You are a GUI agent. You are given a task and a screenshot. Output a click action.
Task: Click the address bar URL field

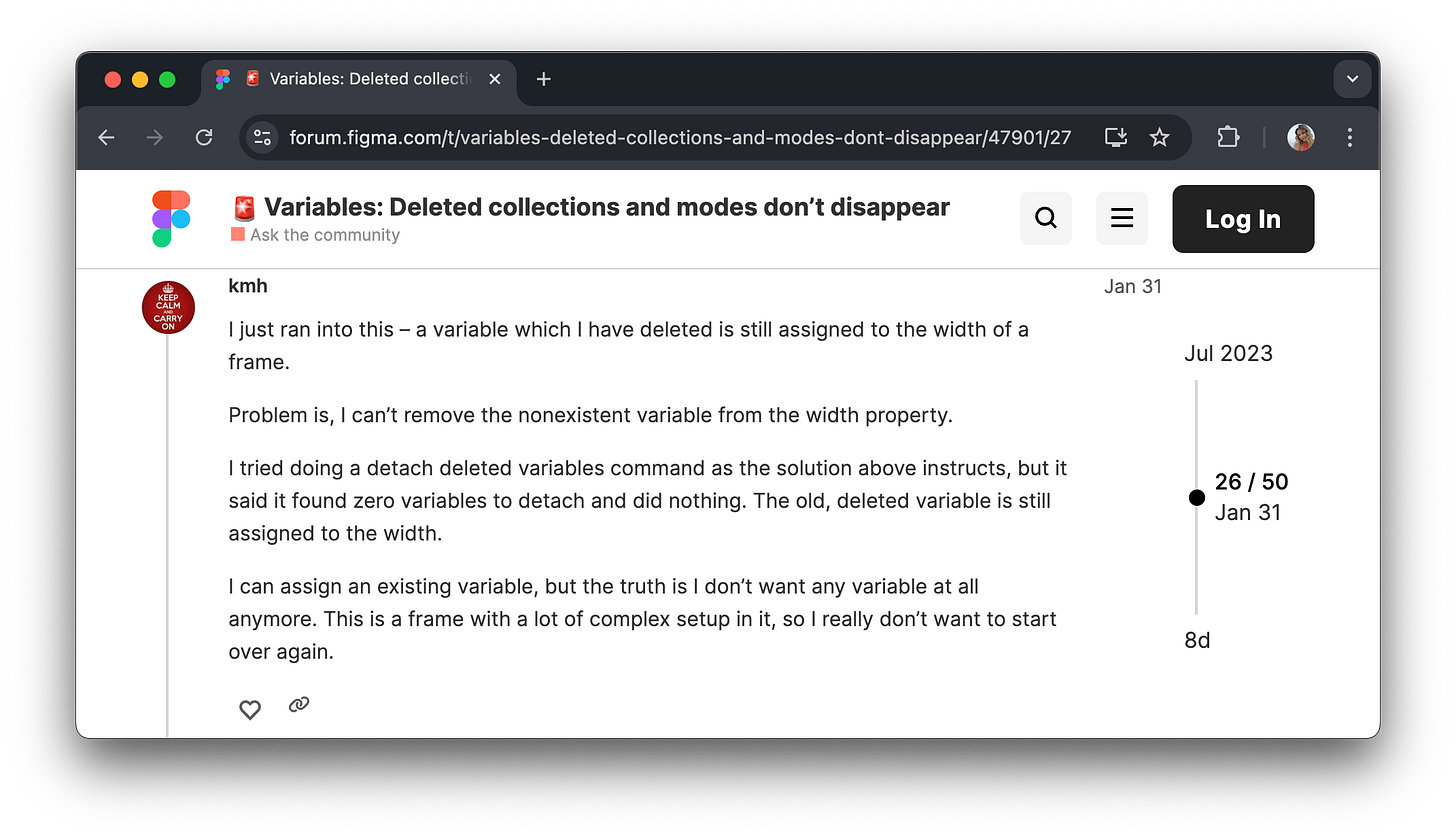680,137
